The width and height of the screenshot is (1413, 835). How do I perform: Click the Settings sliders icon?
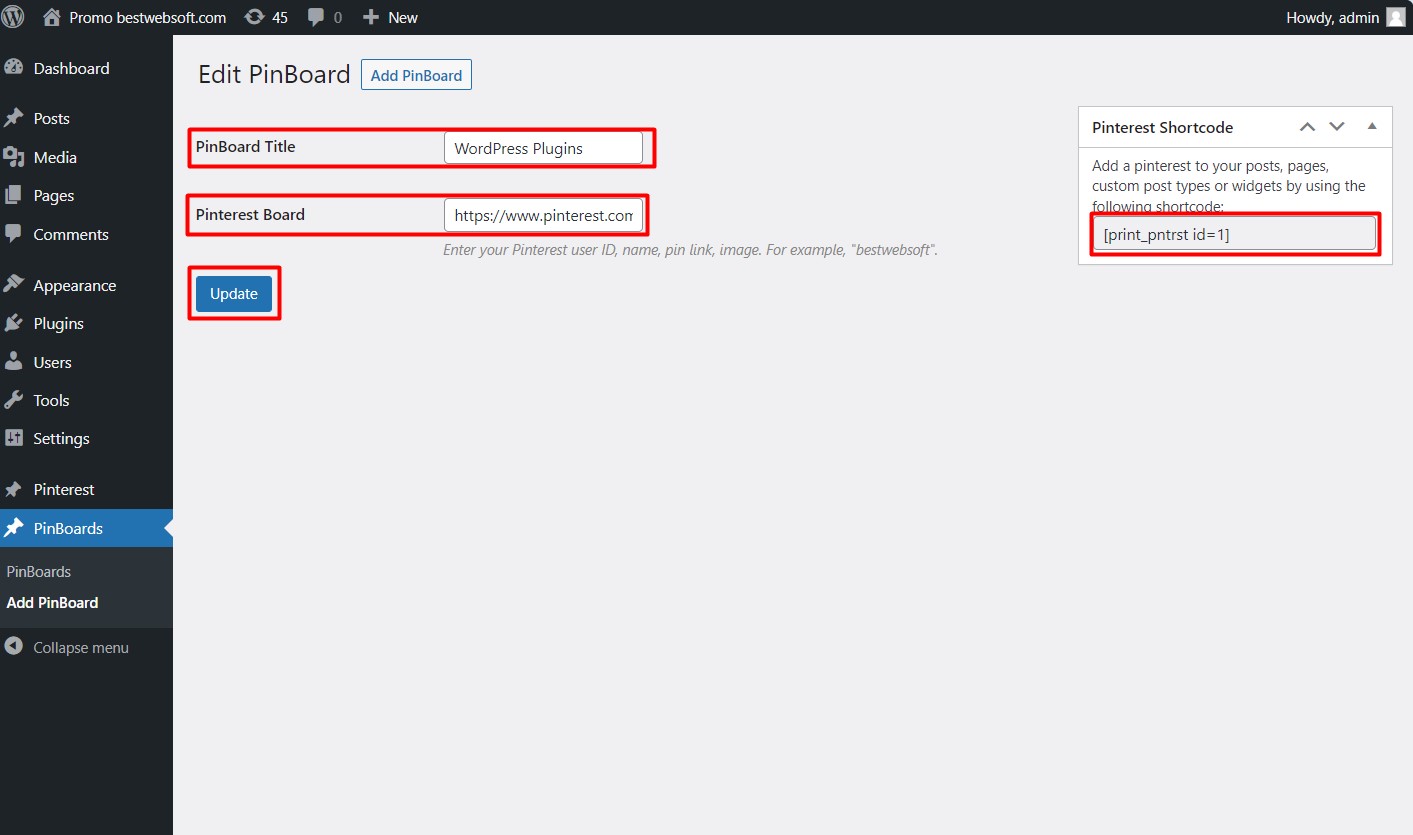(14, 438)
